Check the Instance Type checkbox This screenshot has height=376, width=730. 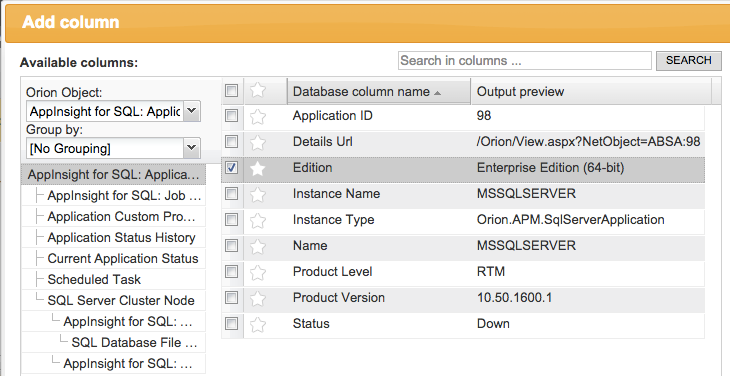[231, 220]
